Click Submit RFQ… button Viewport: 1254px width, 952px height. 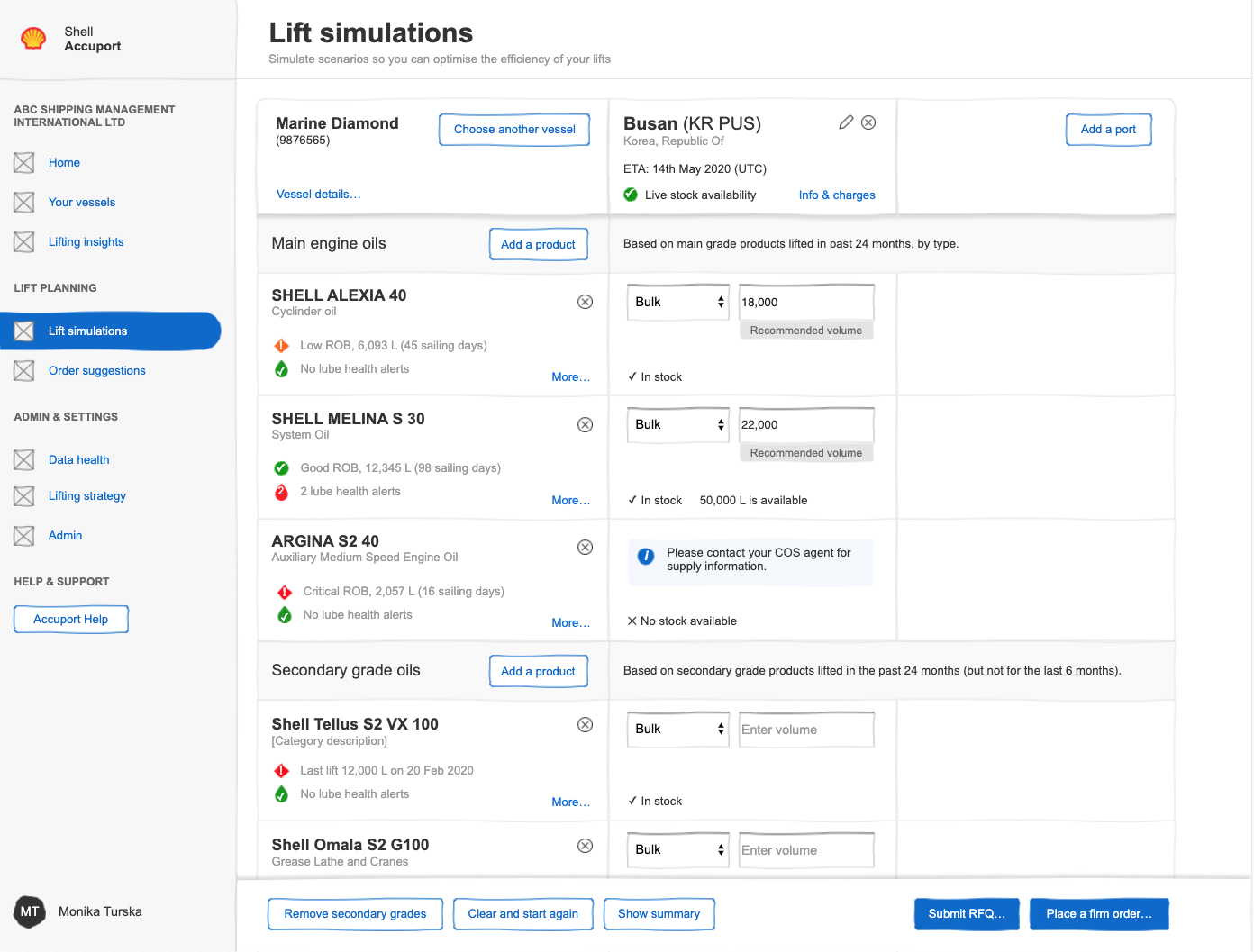(x=968, y=914)
